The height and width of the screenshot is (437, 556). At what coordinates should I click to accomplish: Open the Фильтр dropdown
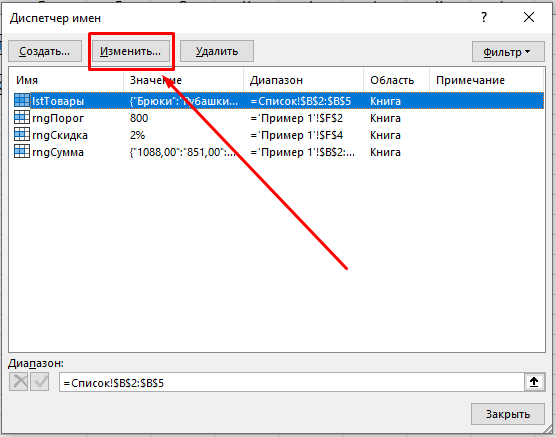point(508,52)
